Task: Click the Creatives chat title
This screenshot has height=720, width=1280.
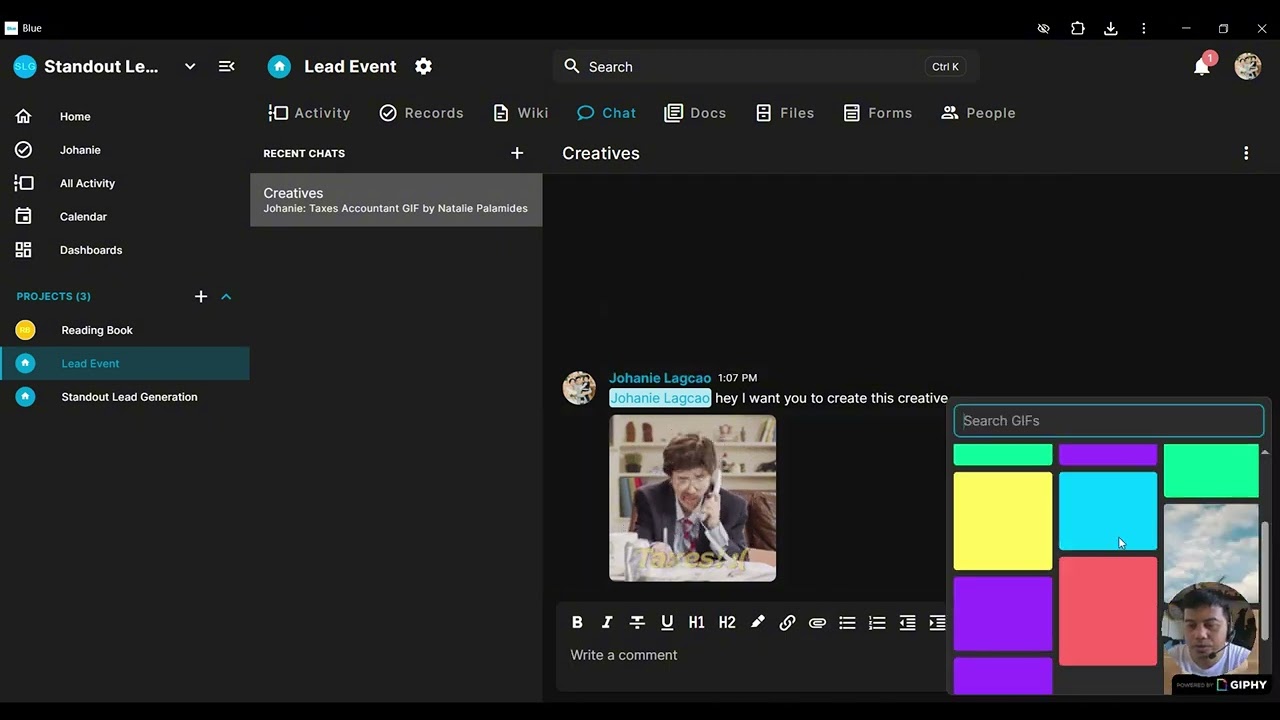Action: pyautogui.click(x=601, y=153)
